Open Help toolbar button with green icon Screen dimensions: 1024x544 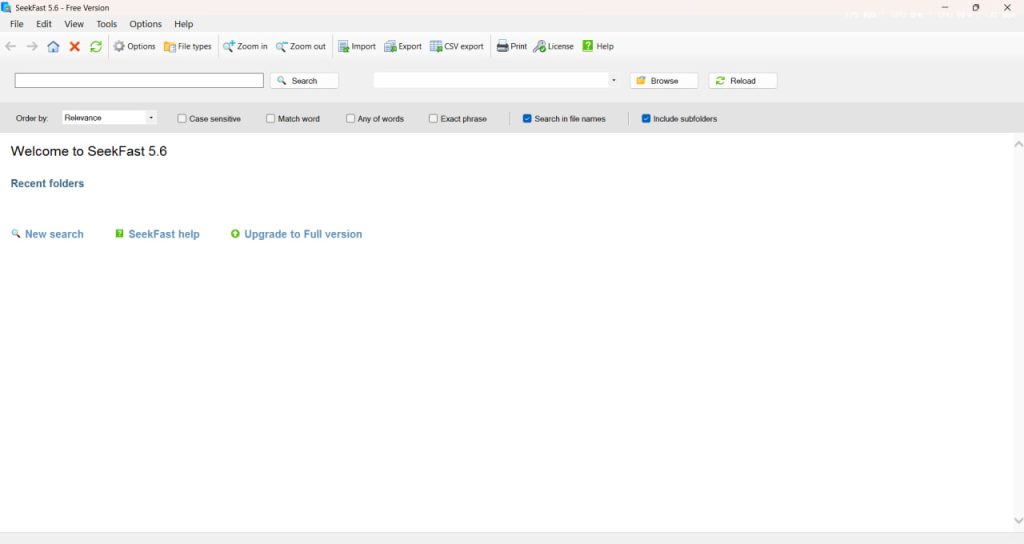598,46
